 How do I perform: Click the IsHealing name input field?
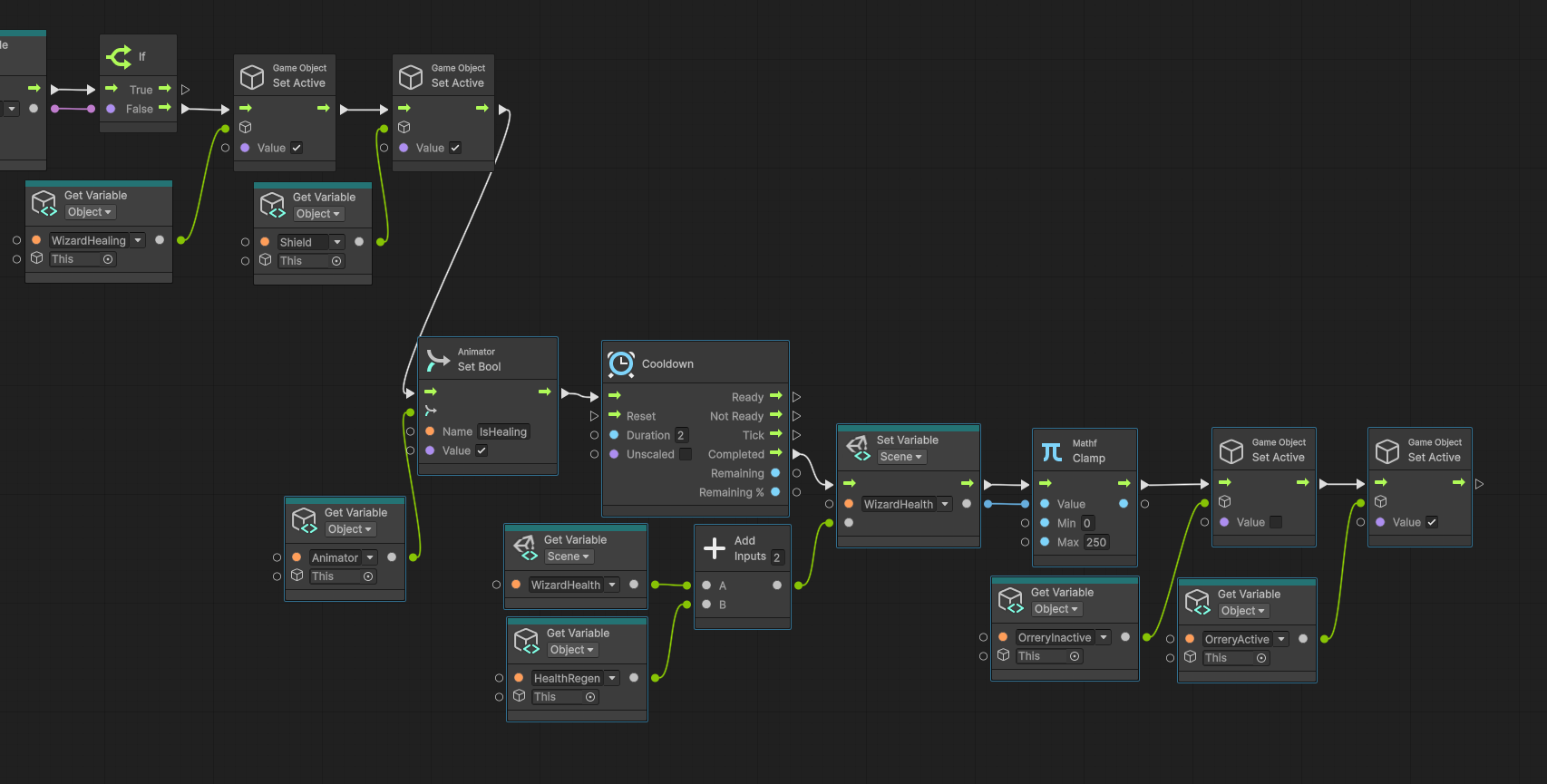tap(503, 431)
